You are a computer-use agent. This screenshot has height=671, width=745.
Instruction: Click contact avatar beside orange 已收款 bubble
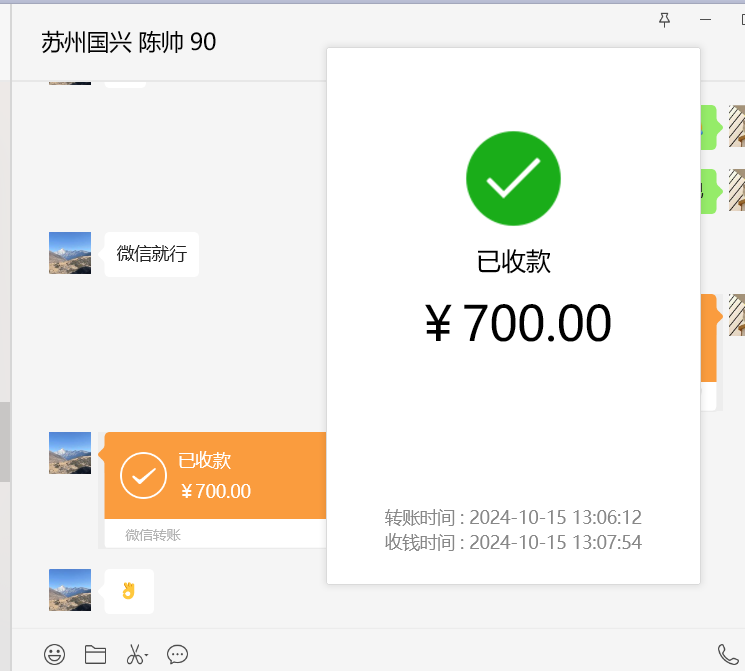(x=70, y=453)
